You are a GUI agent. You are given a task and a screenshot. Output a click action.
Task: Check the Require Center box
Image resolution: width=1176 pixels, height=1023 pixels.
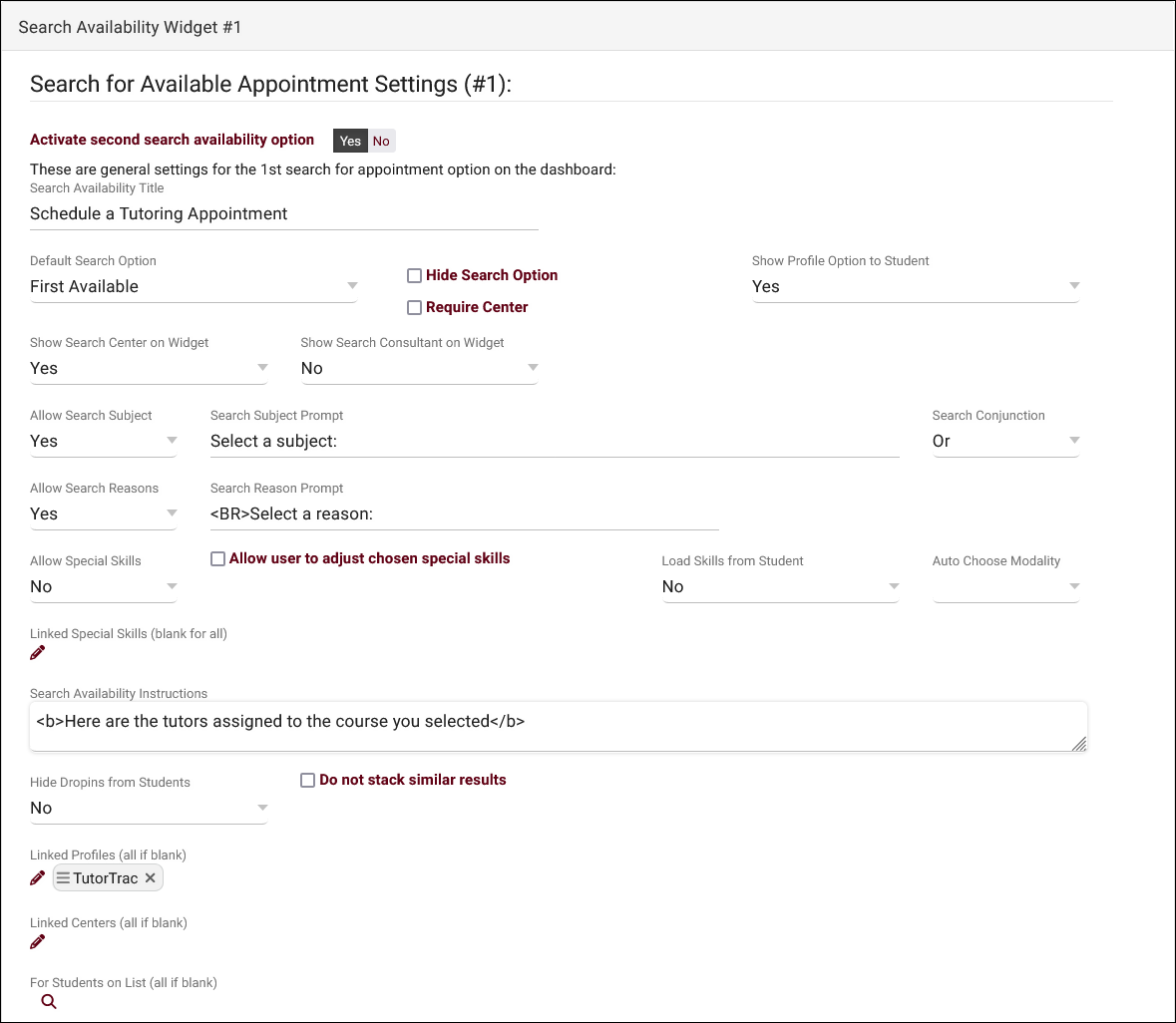click(x=414, y=308)
